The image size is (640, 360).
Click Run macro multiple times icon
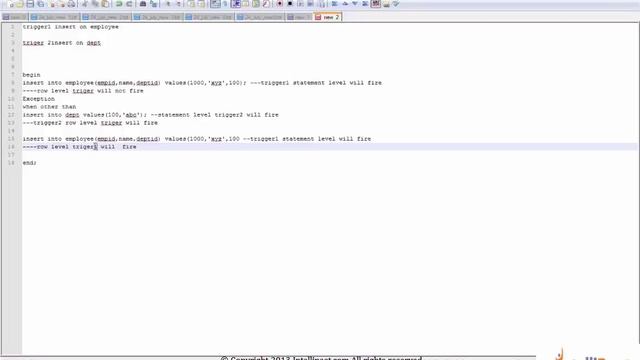[310, 4]
